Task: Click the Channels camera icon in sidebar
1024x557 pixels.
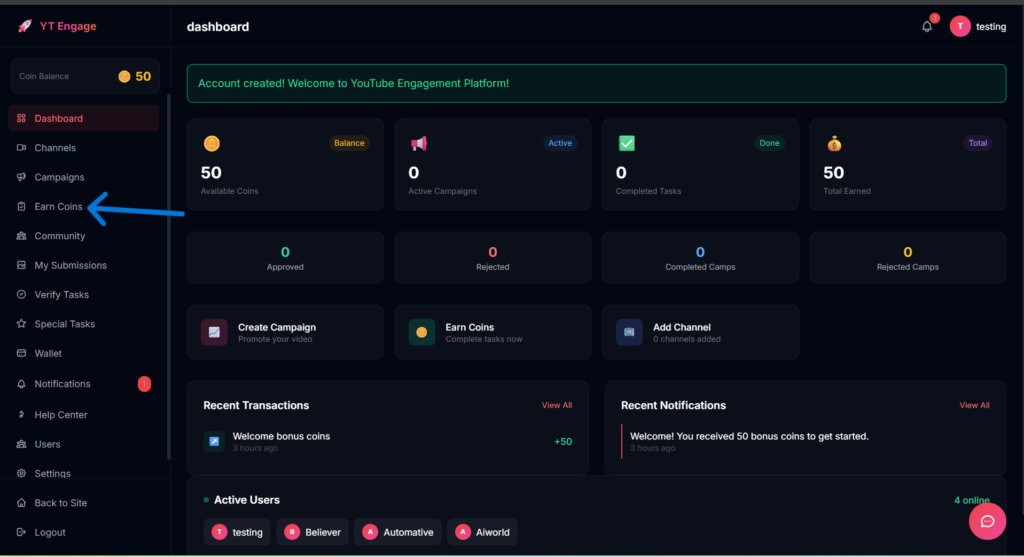Action: [x=22, y=148]
